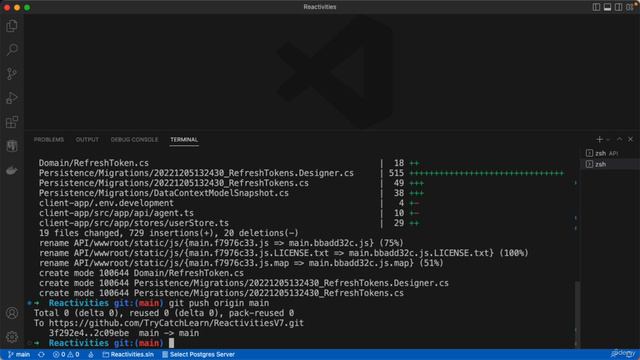This screenshot has height=360, width=640.
Task: Click the '19 files changed' summary line
Action: tap(169, 233)
